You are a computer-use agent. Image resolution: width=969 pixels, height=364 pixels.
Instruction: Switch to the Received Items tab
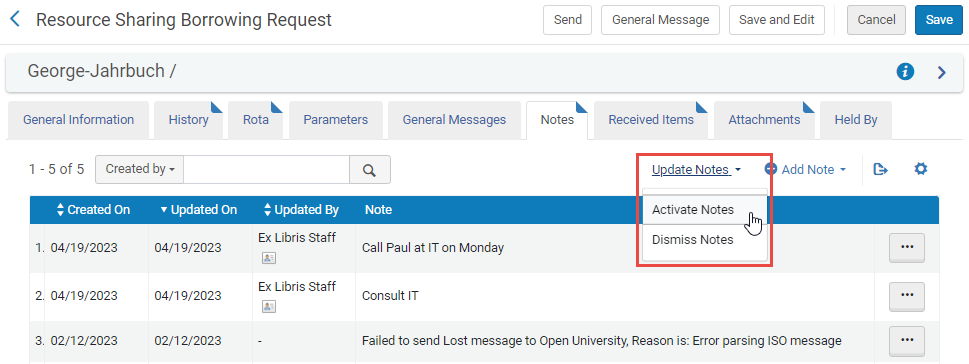[x=651, y=120]
